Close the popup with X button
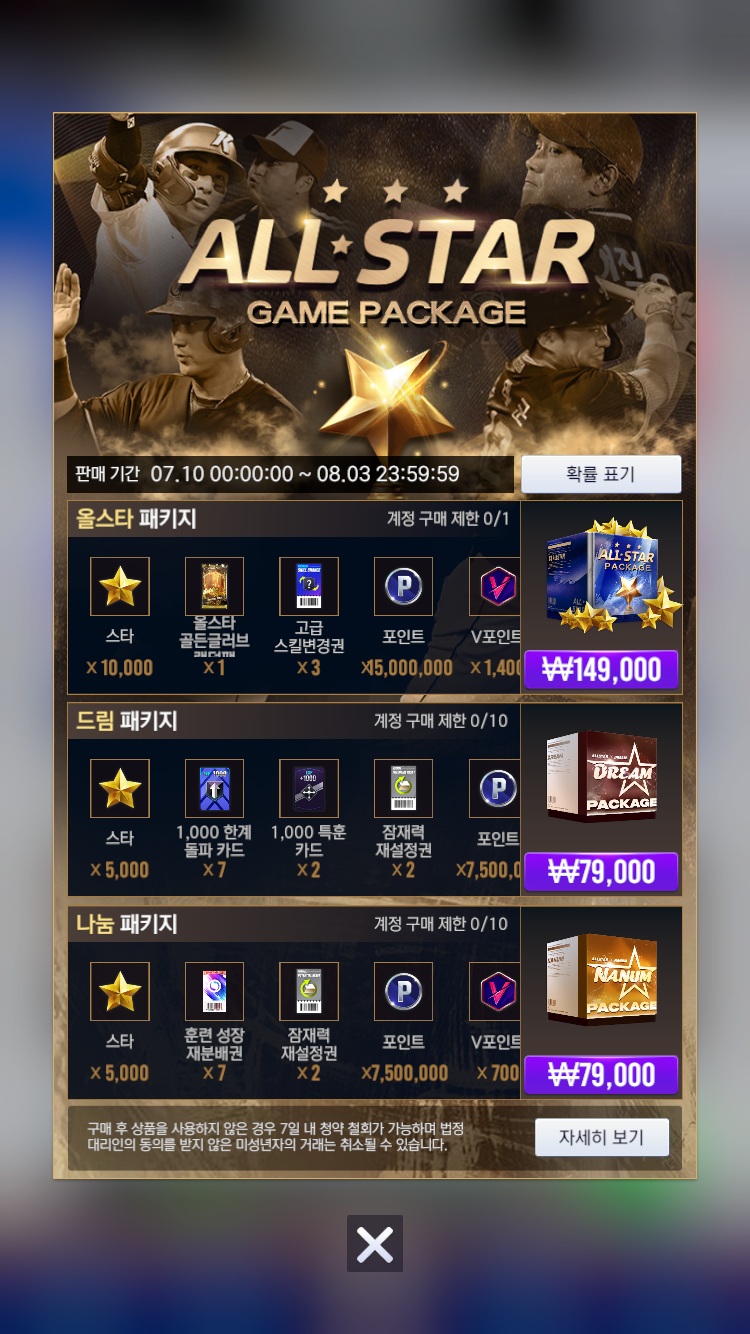This screenshot has width=750, height=1334. (375, 1243)
